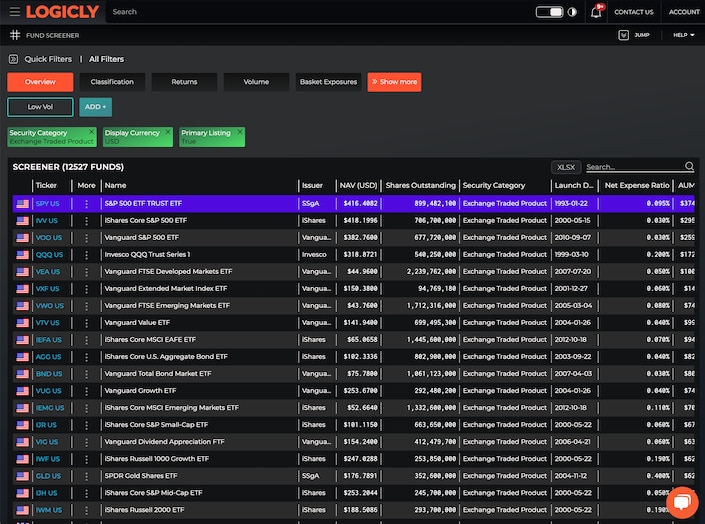705x524 pixels.
Task: Sort by Shares Outstanding column header
Action: pyautogui.click(x=420, y=185)
